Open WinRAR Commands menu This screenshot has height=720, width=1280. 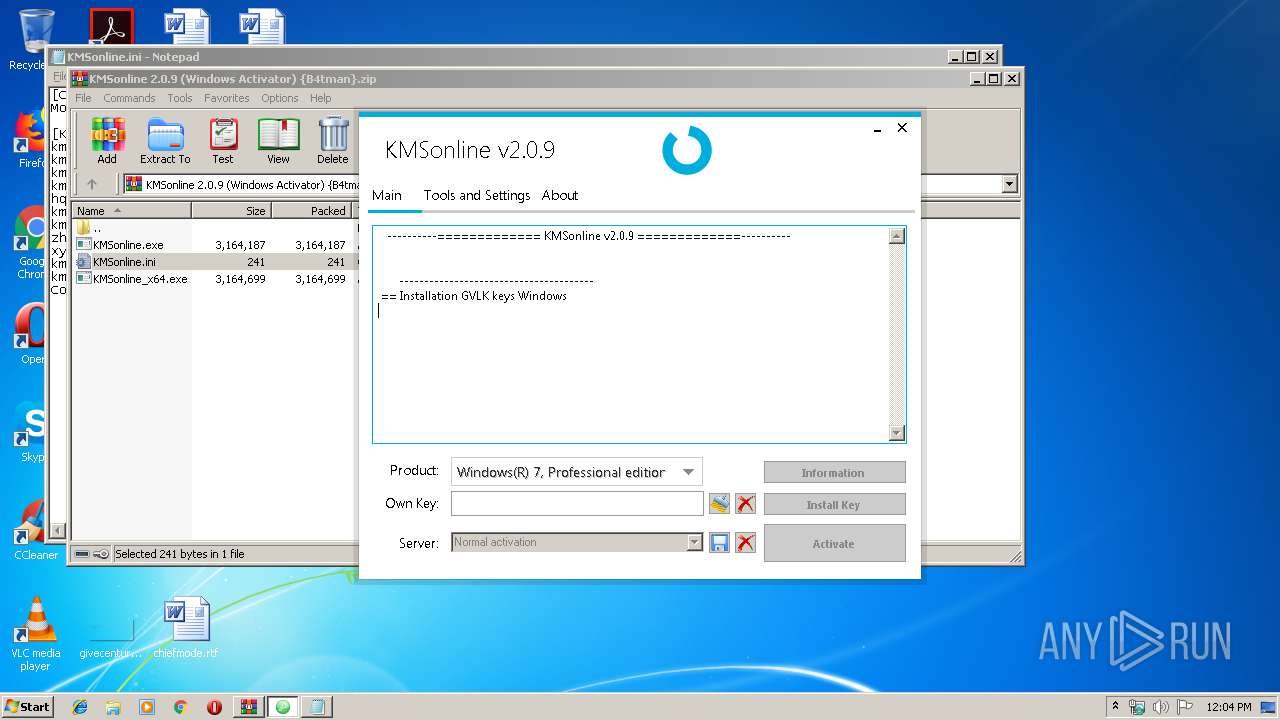click(129, 98)
